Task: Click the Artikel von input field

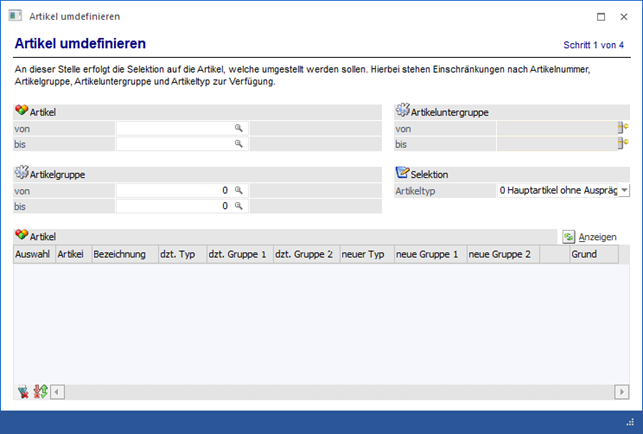Action: click(x=175, y=129)
